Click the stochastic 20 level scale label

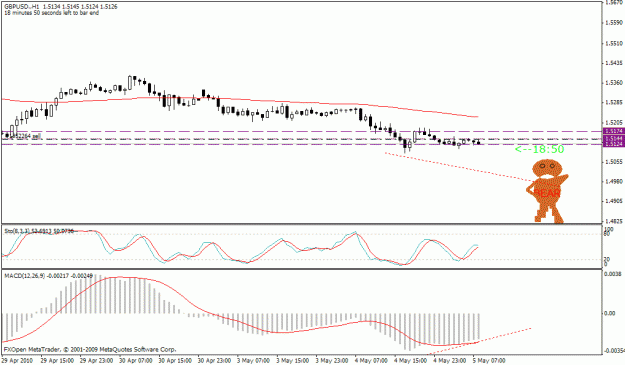(x=607, y=259)
